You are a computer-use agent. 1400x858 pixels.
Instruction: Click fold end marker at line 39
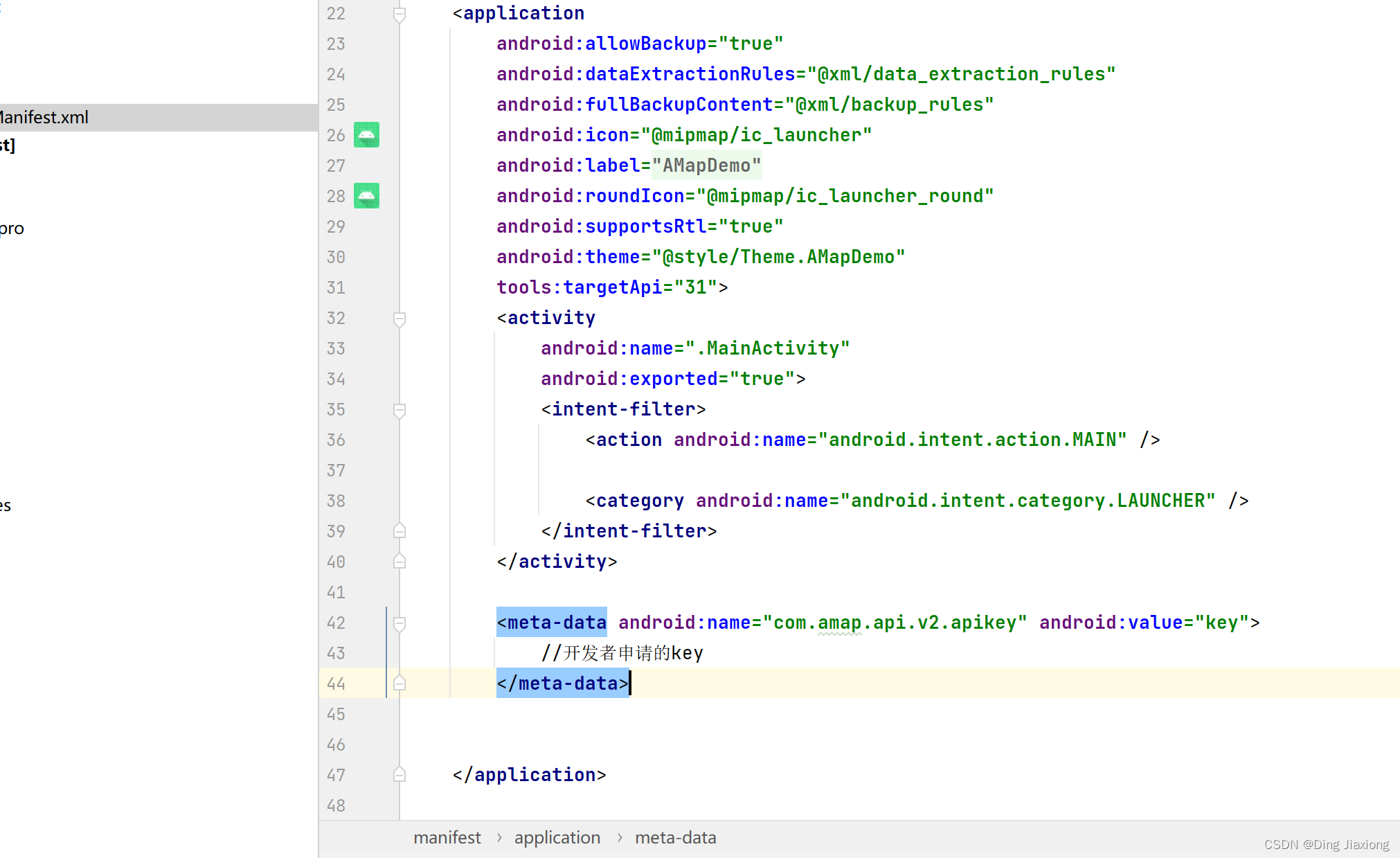click(400, 530)
